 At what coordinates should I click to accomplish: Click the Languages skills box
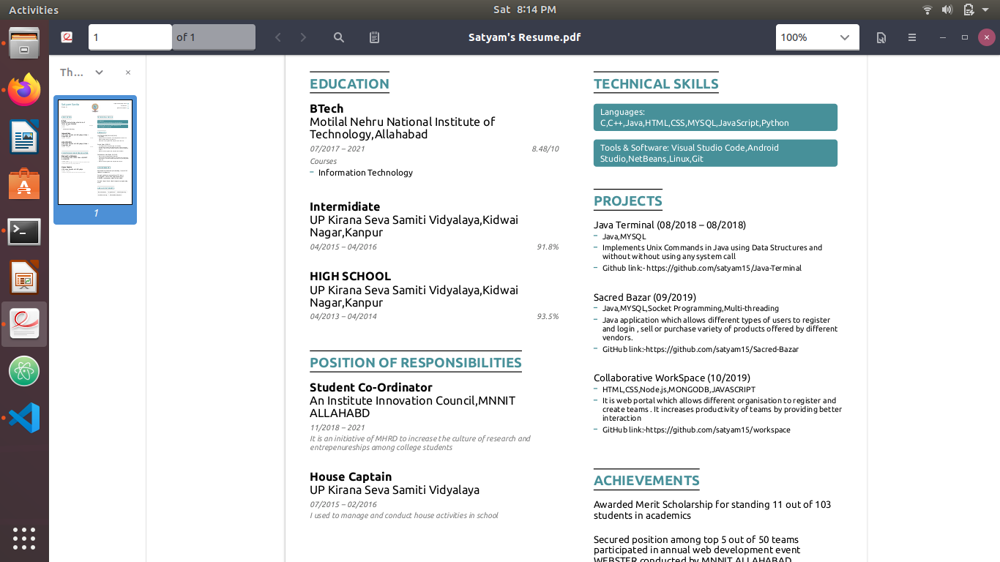tap(716, 117)
